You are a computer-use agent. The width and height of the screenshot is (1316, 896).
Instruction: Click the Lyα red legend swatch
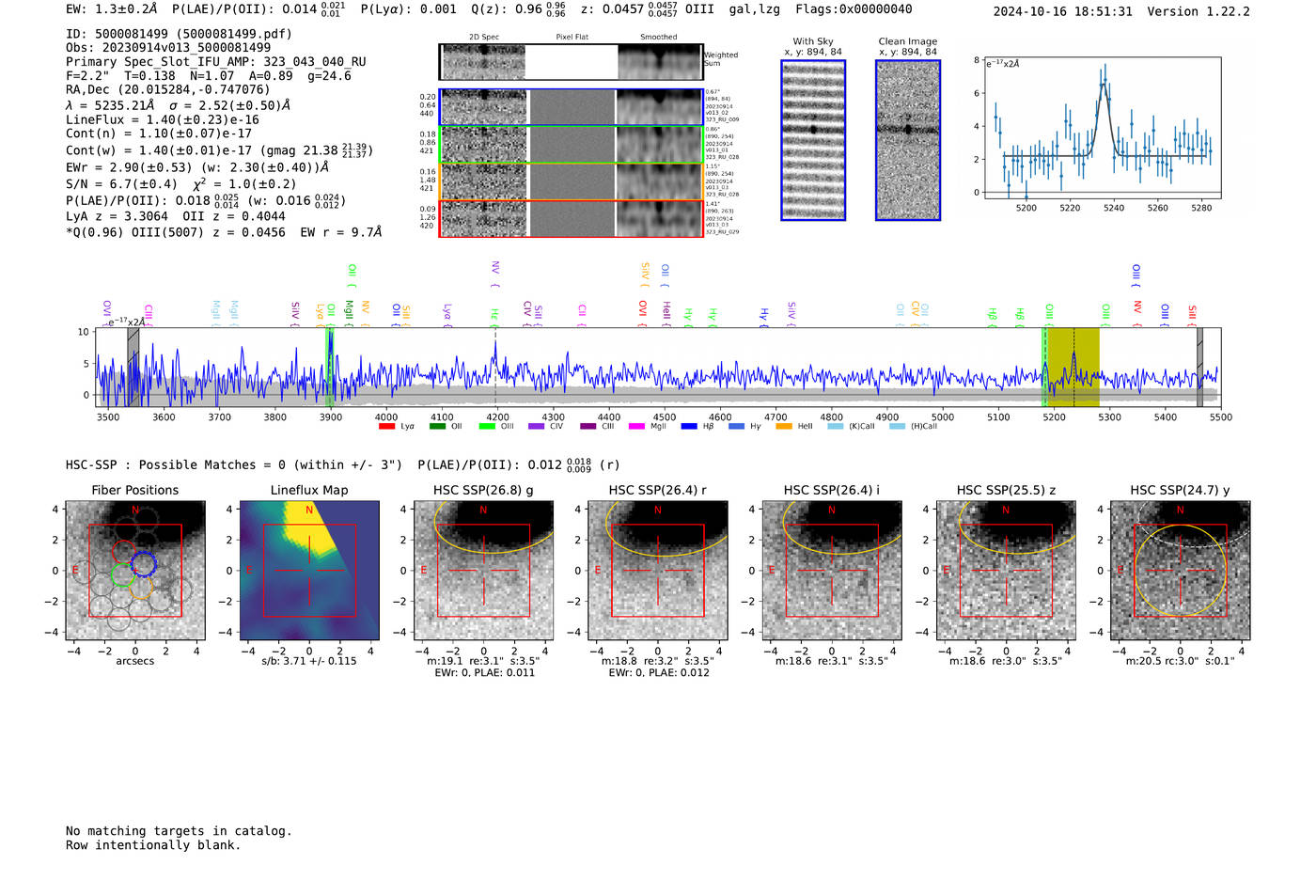click(386, 427)
